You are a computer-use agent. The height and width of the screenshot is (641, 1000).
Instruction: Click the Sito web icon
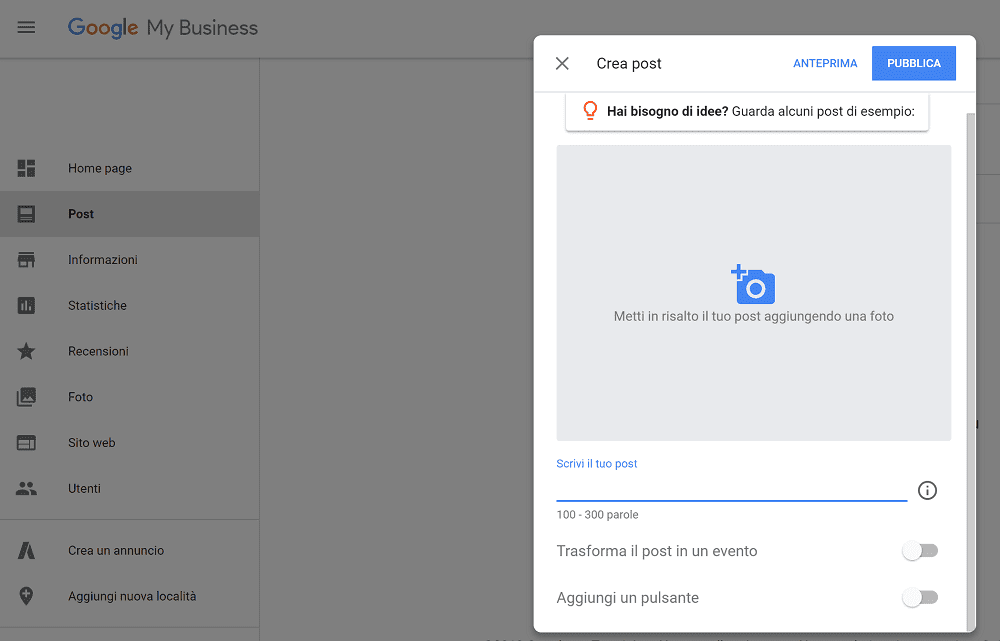[x=26, y=443]
